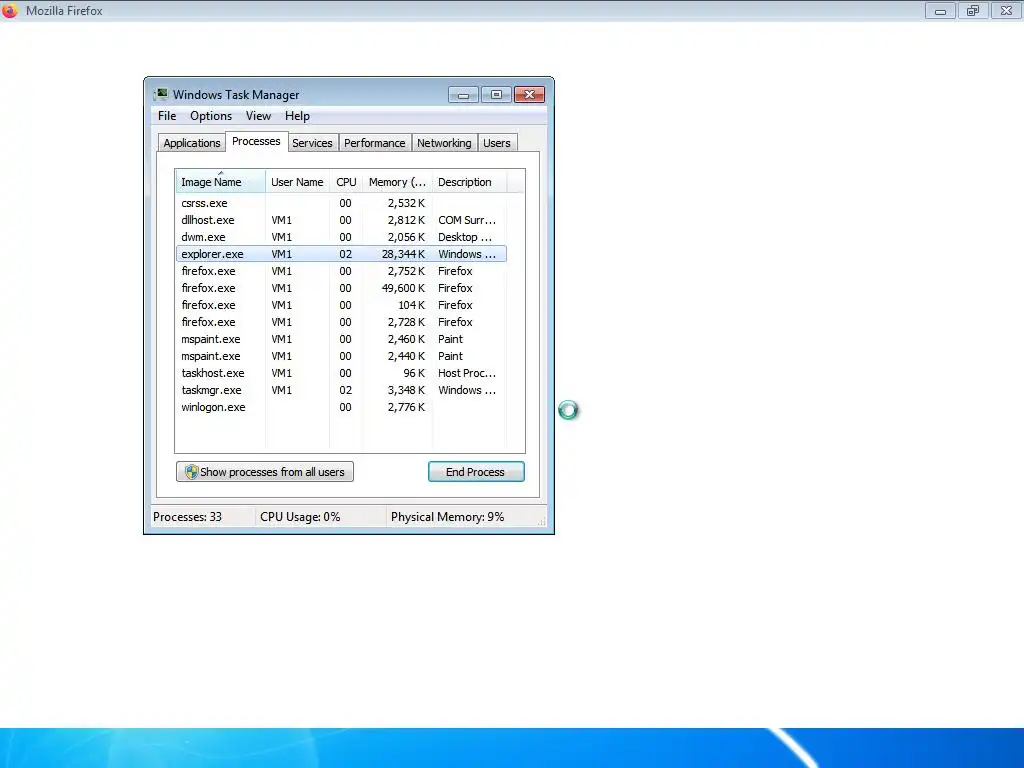Click CPU Usage: 0% status entry
Viewport: 1024px width, 768px height.
tap(300, 517)
